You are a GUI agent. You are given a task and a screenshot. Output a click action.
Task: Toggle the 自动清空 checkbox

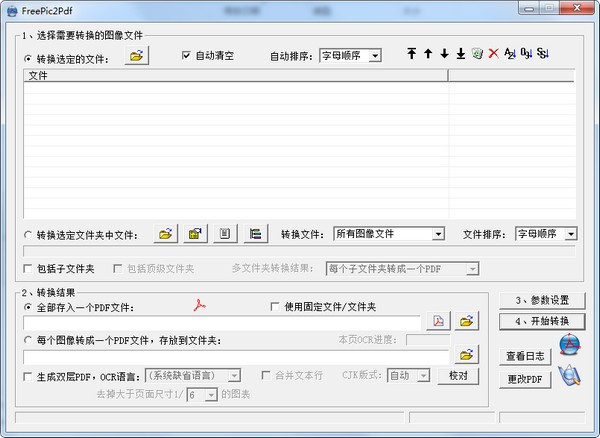(186, 55)
